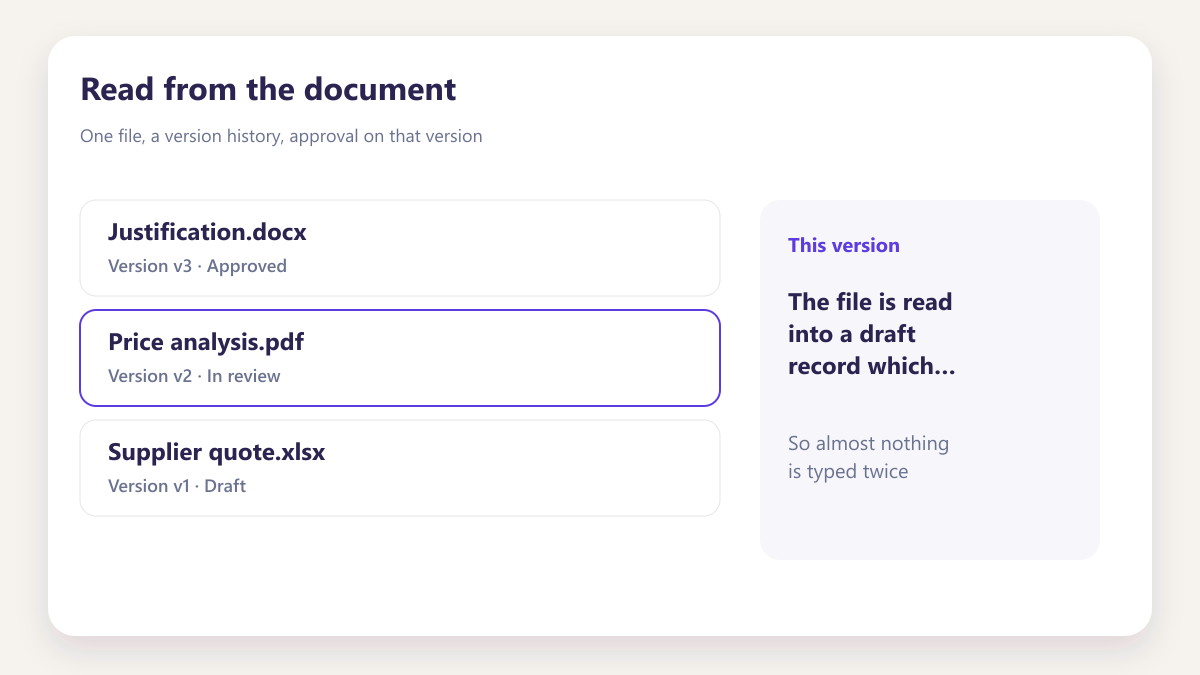Click the 'Read from the document' heading
The width and height of the screenshot is (1200, 675).
pos(268,89)
